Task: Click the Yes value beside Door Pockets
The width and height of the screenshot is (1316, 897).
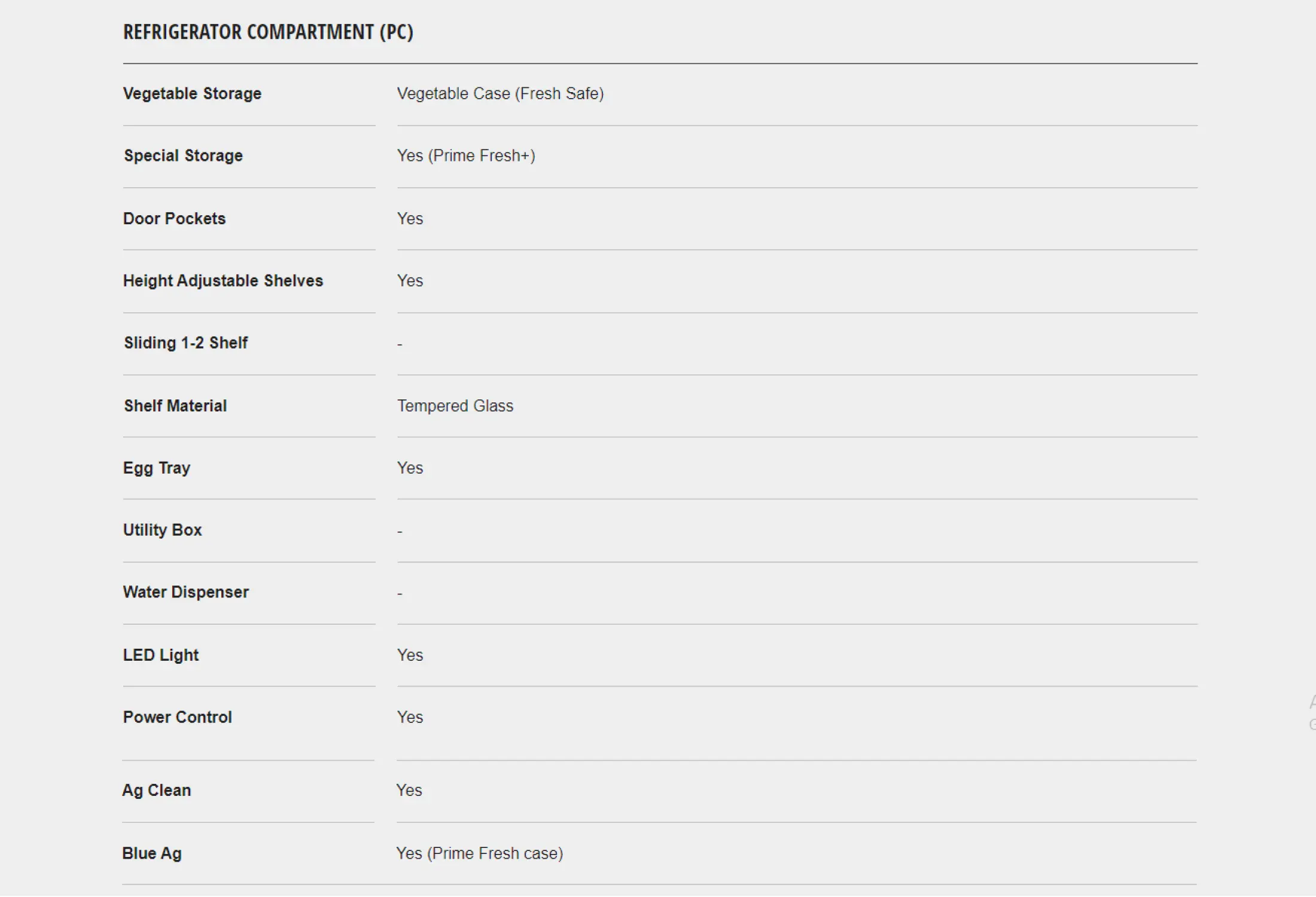Action: pyautogui.click(x=410, y=219)
